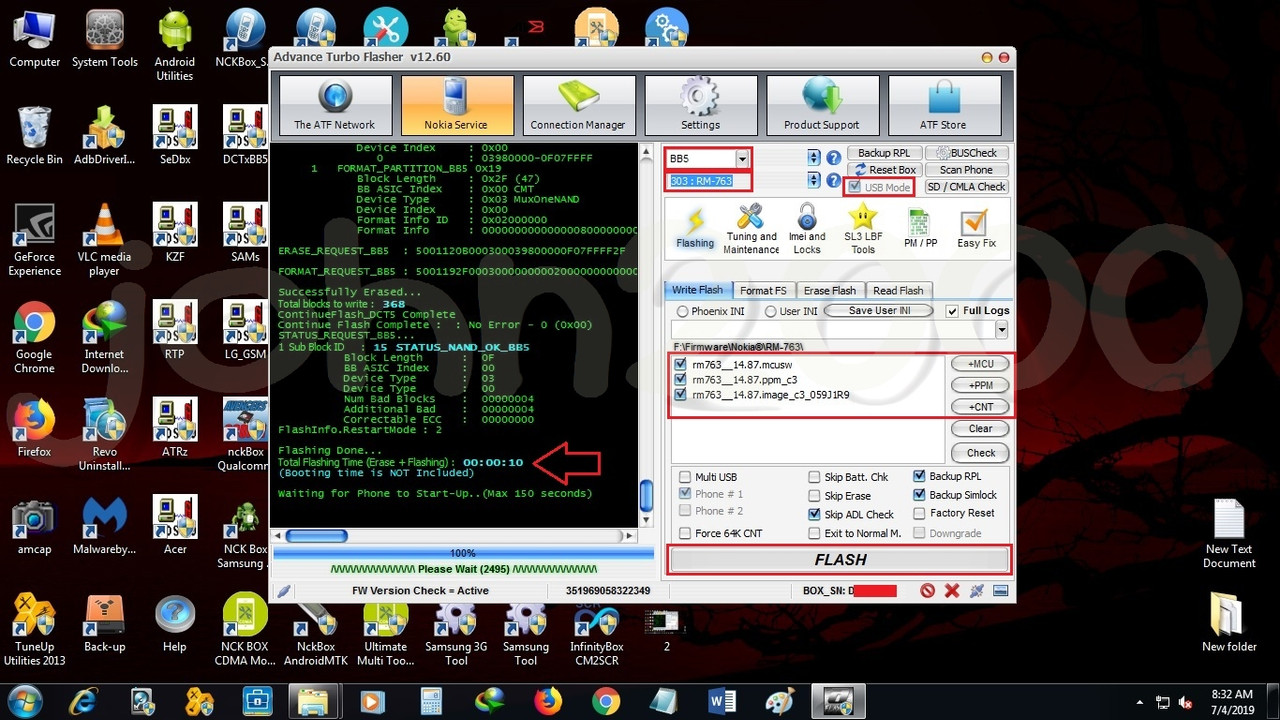Click the Save User INI button
The image size is (1280, 720).
coord(879,311)
